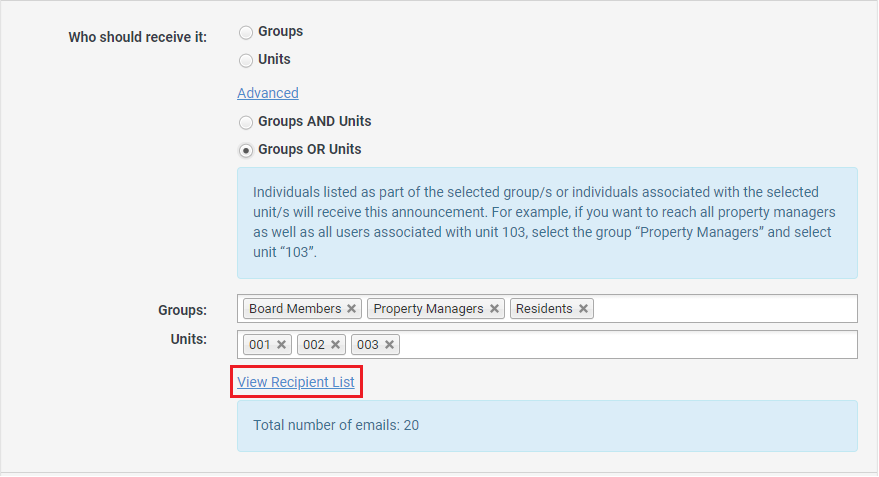Viewport: 879px width, 477px height.
Task: Remove unit 001 from Units
Action: coord(282,344)
